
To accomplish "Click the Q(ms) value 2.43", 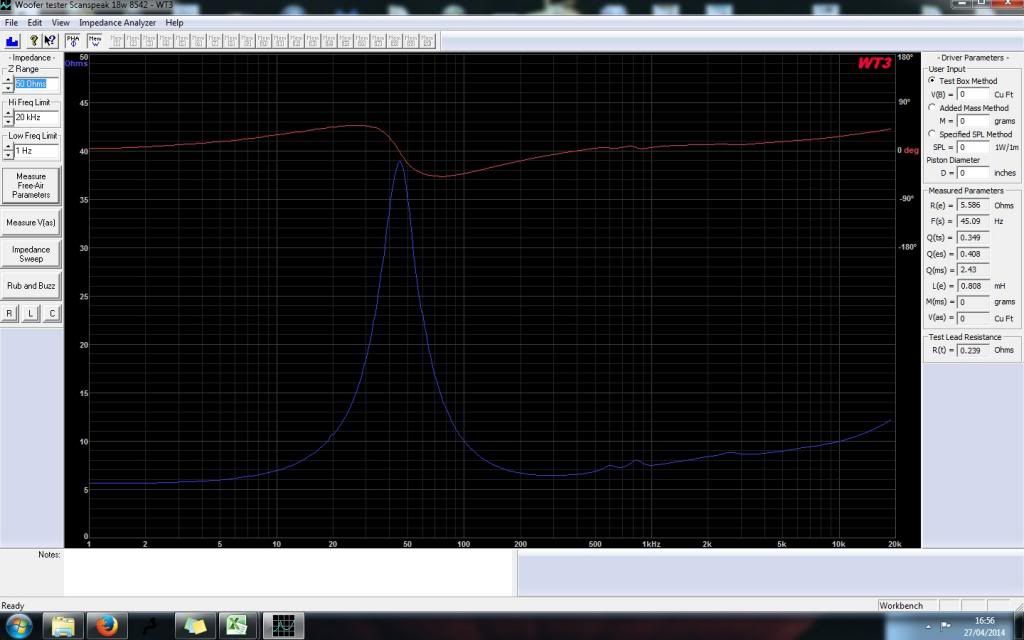I will click(x=974, y=270).
